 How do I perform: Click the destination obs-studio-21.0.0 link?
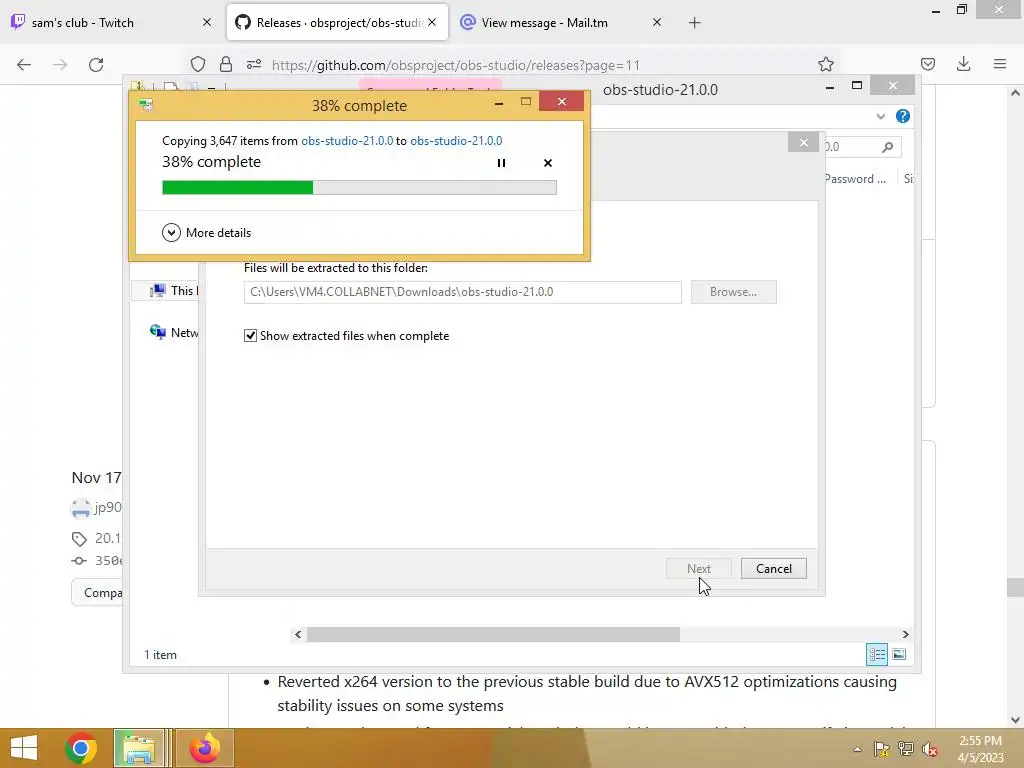point(456,141)
